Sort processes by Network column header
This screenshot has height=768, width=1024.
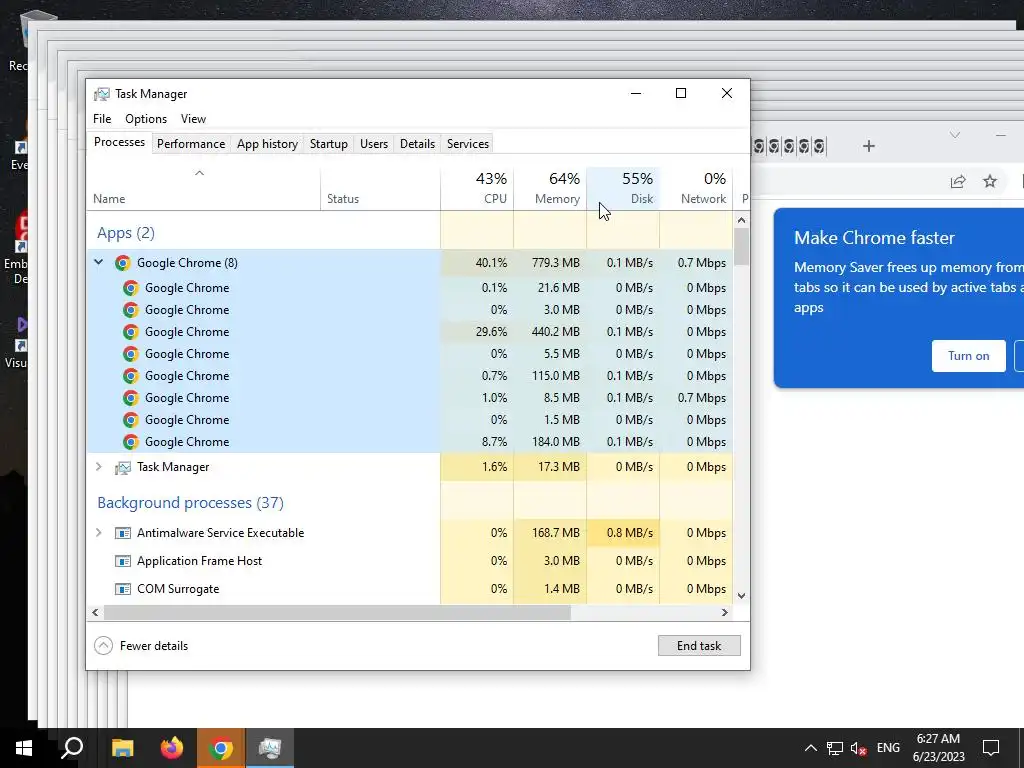[x=696, y=189]
